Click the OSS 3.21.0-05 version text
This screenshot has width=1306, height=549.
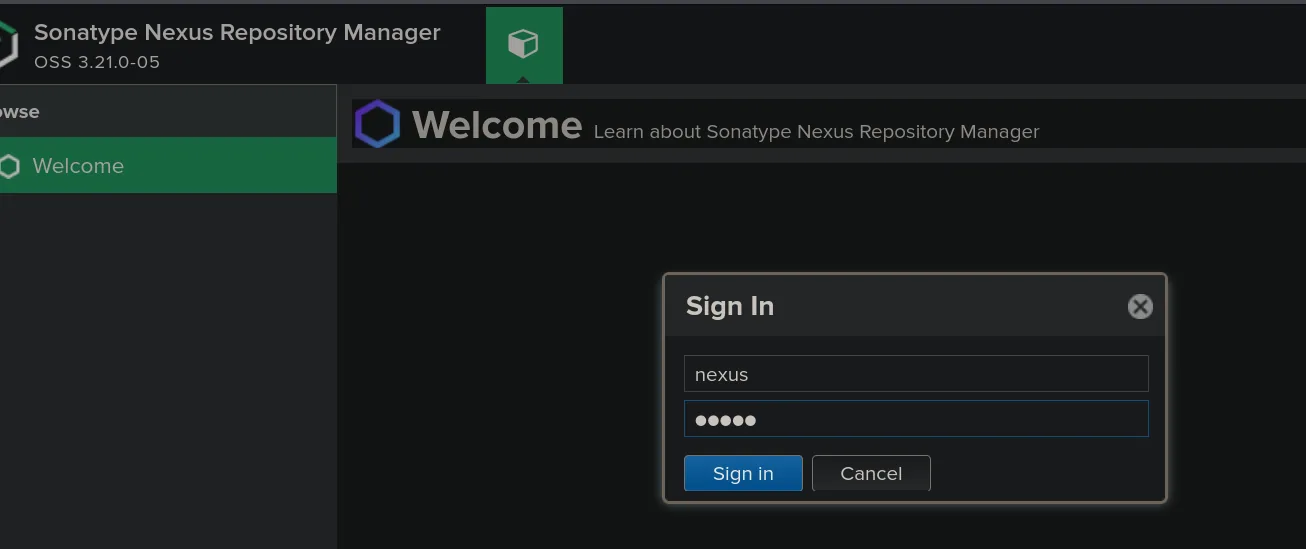click(x=97, y=62)
